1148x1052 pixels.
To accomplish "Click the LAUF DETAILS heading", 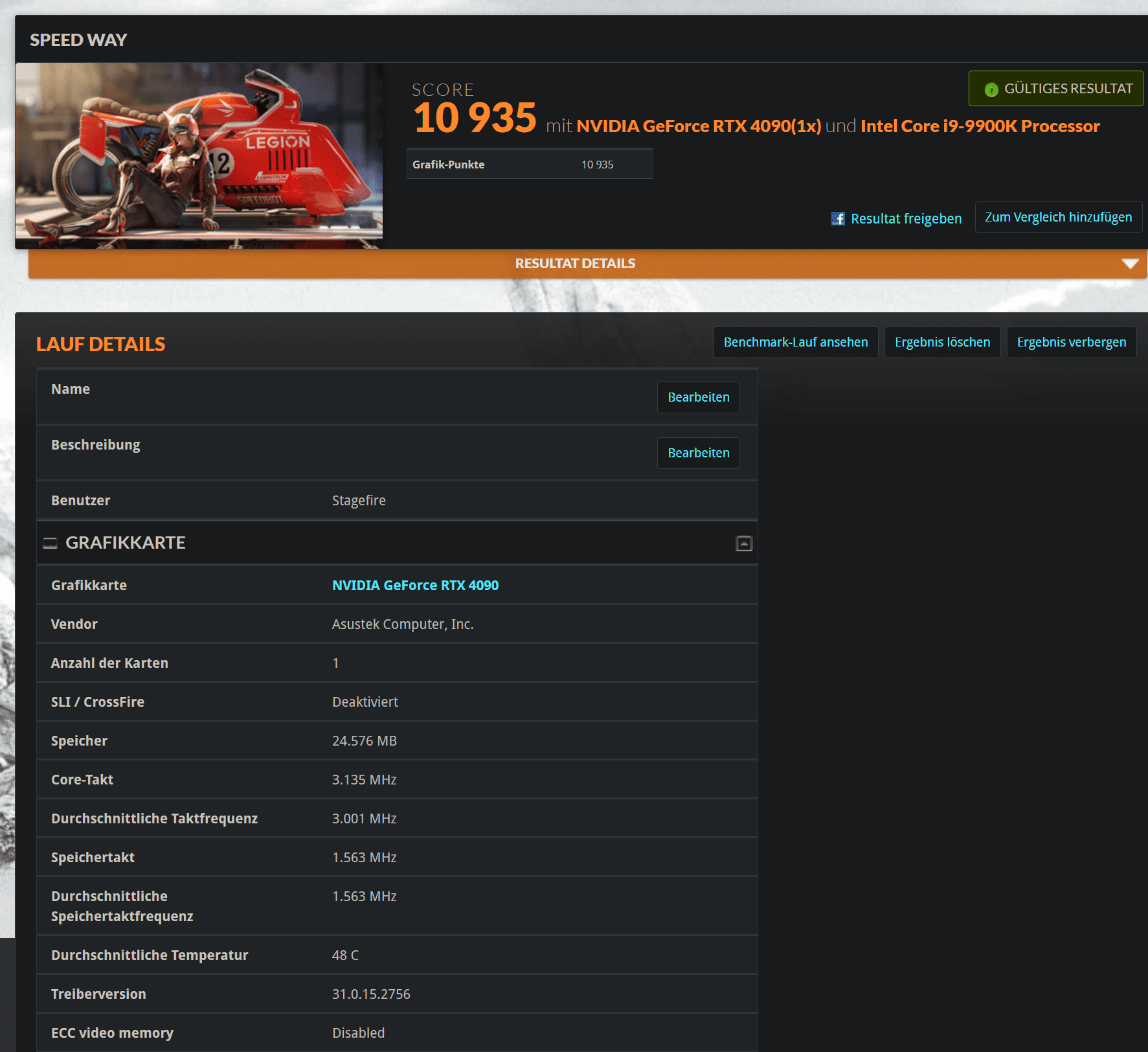I will [x=100, y=344].
